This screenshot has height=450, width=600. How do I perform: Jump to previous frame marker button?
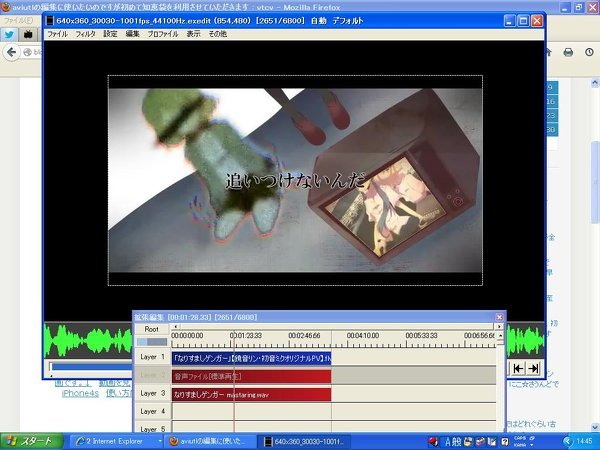[518, 368]
